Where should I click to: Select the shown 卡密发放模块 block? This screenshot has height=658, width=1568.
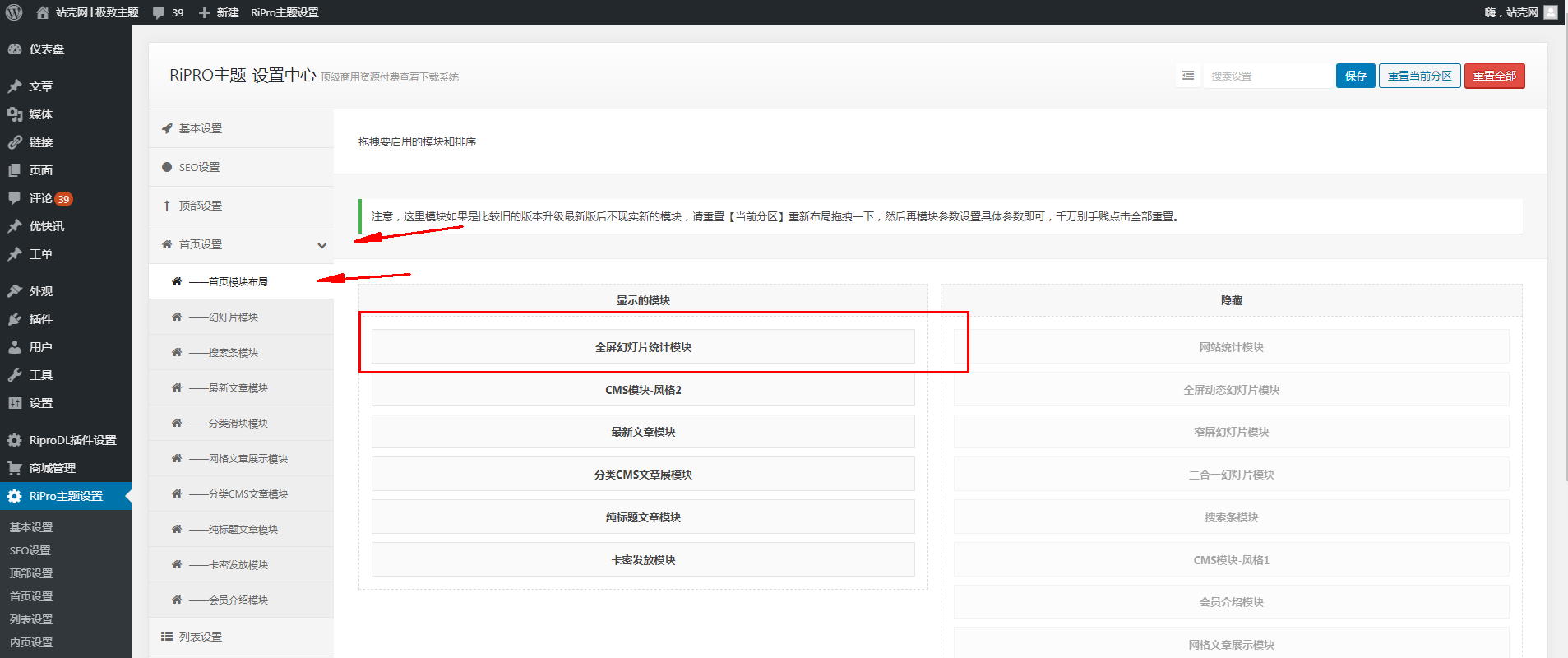[x=643, y=560]
